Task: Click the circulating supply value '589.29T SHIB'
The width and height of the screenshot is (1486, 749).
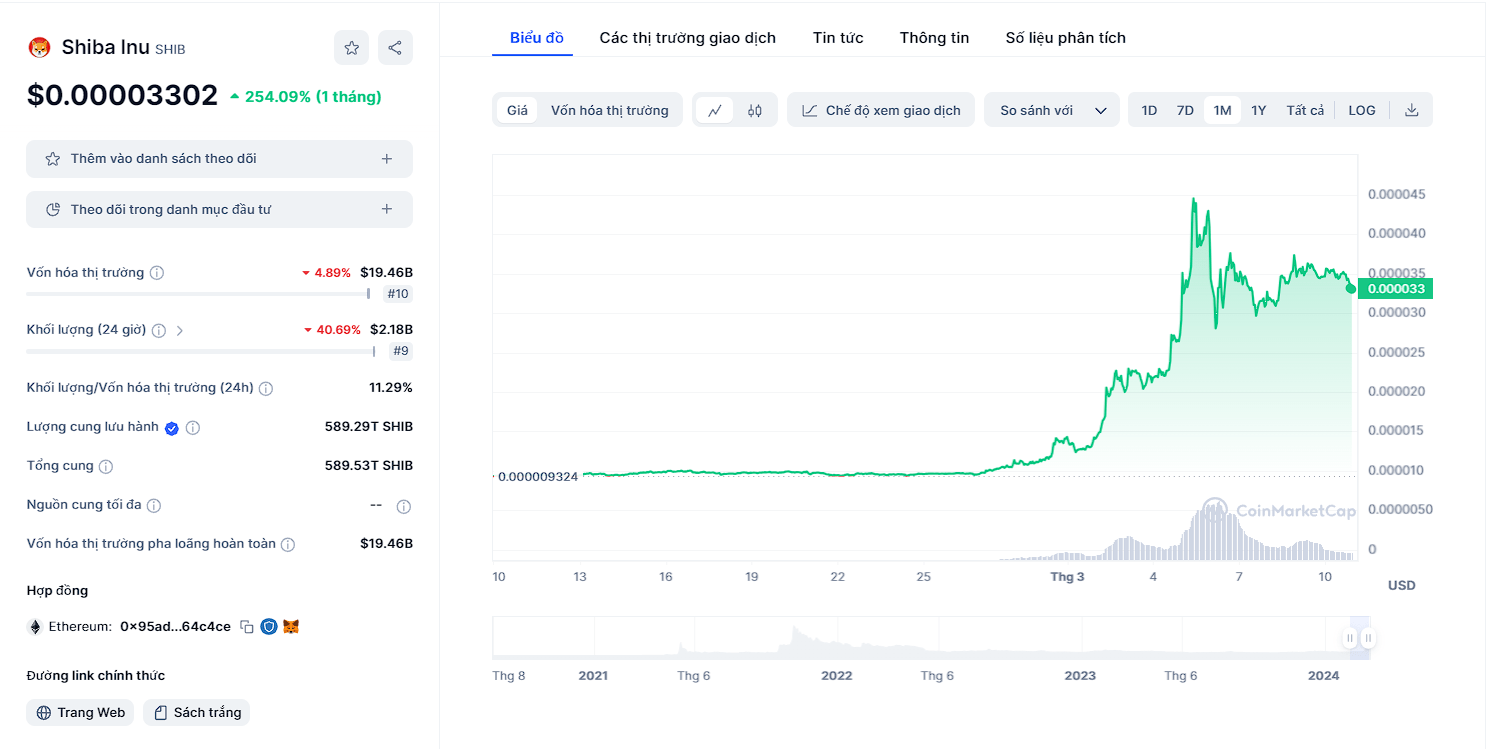Action: (x=369, y=427)
